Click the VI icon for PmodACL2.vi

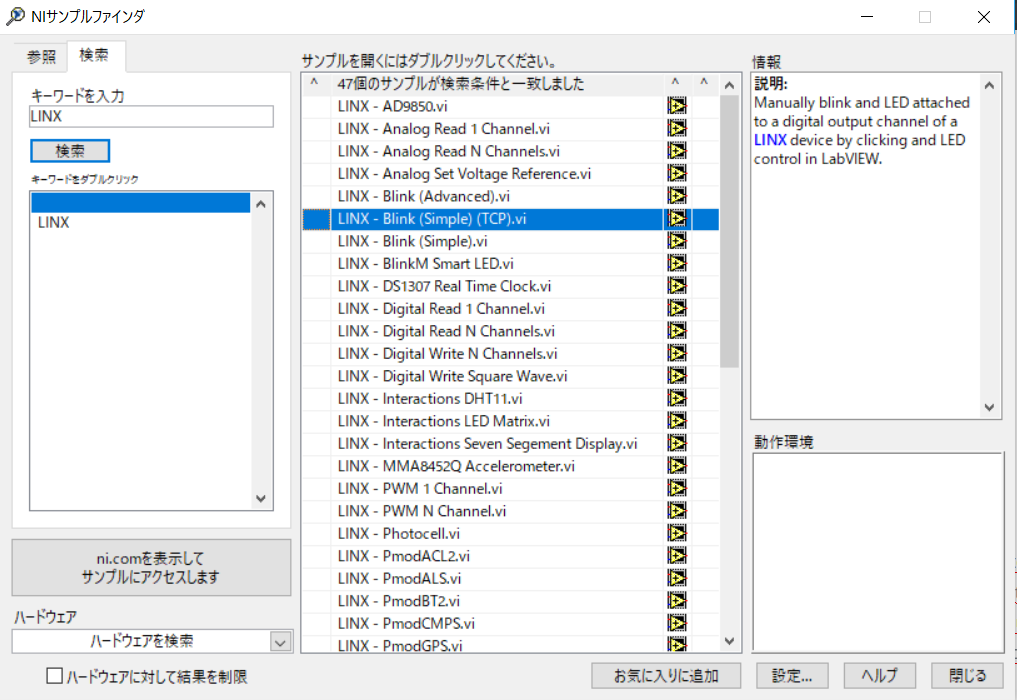click(676, 555)
